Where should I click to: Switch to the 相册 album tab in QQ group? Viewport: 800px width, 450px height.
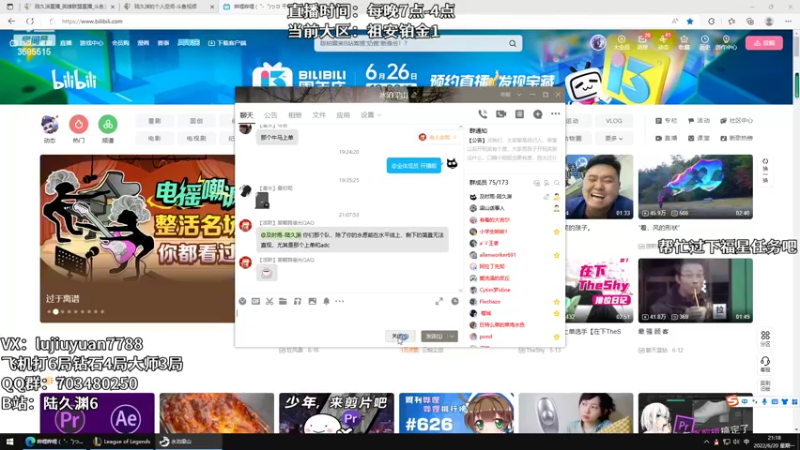pos(295,115)
